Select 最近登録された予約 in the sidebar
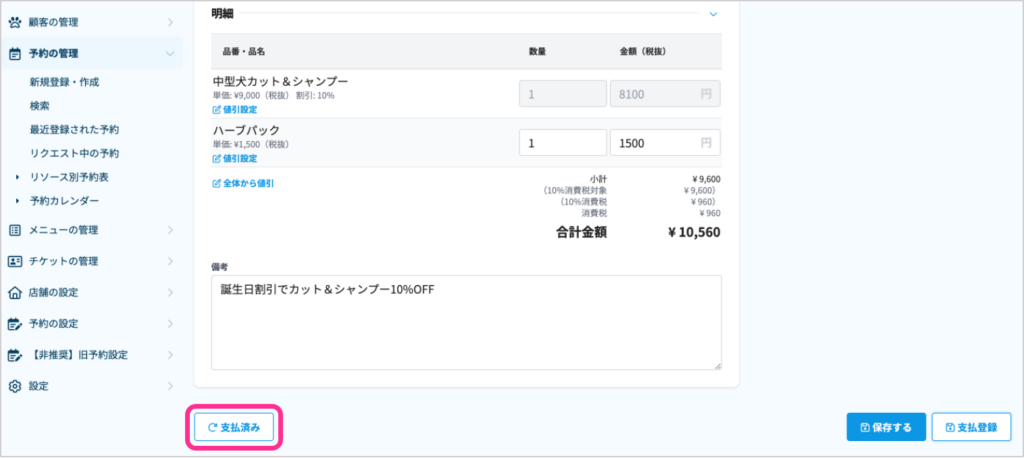This screenshot has width=1024, height=458. click(x=74, y=130)
